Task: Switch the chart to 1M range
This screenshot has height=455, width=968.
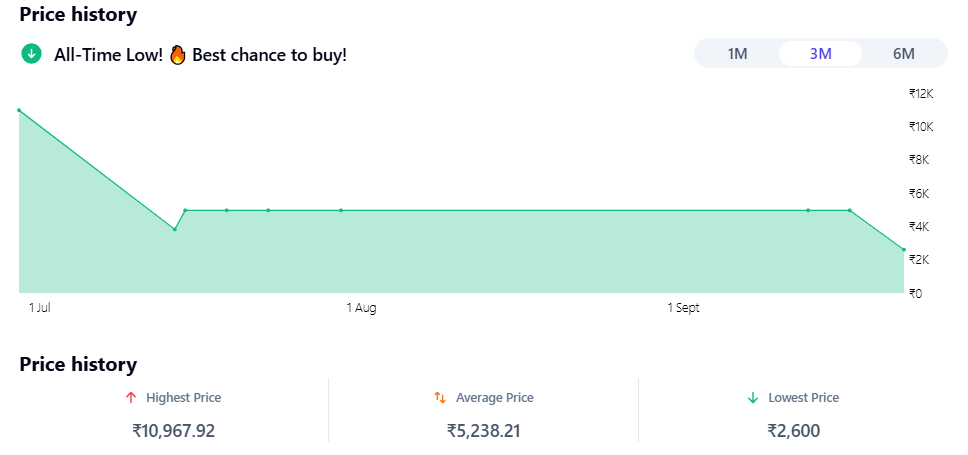Action: tap(737, 54)
